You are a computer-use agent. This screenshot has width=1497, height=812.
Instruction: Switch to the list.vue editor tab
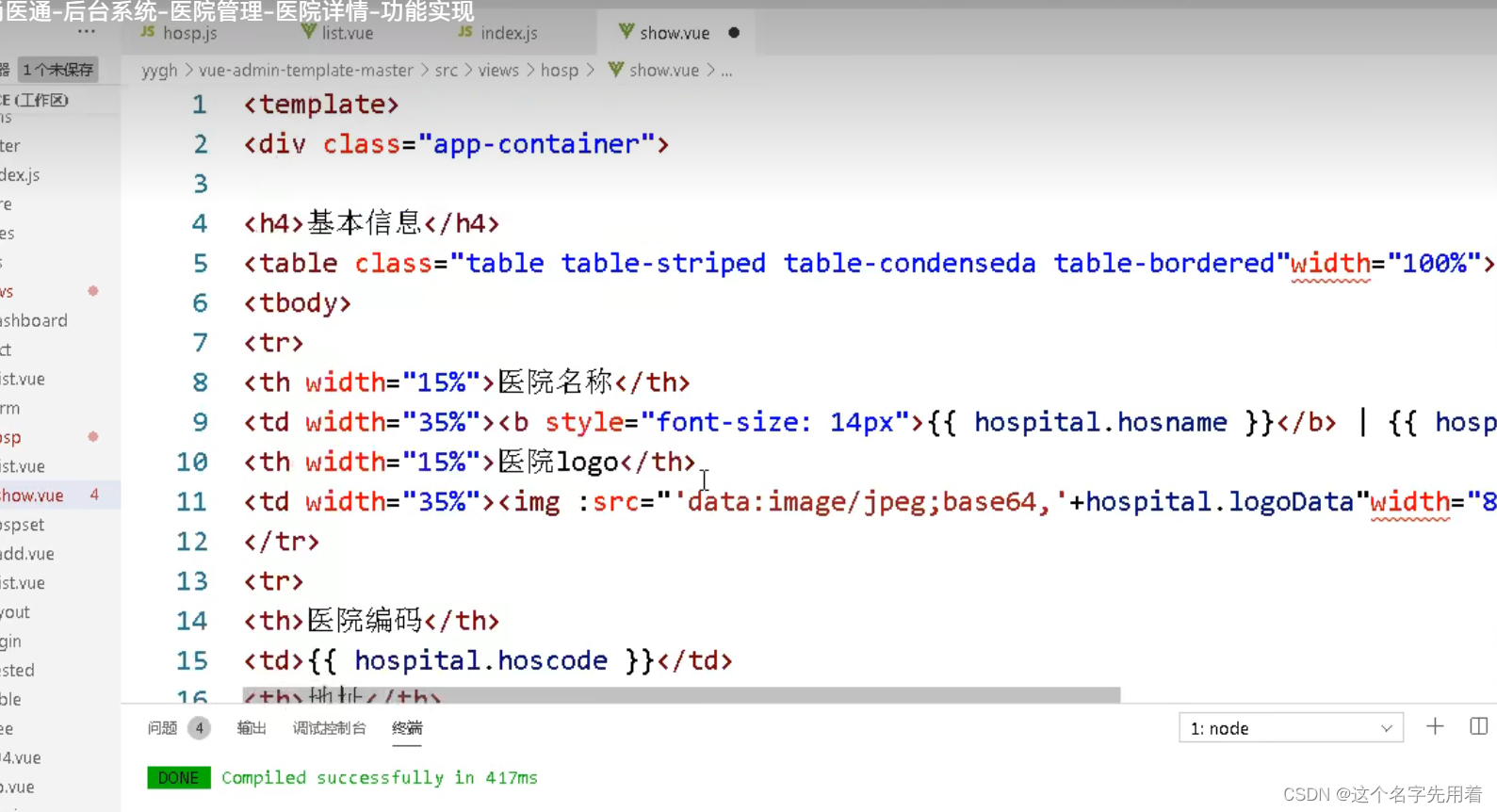(x=337, y=33)
